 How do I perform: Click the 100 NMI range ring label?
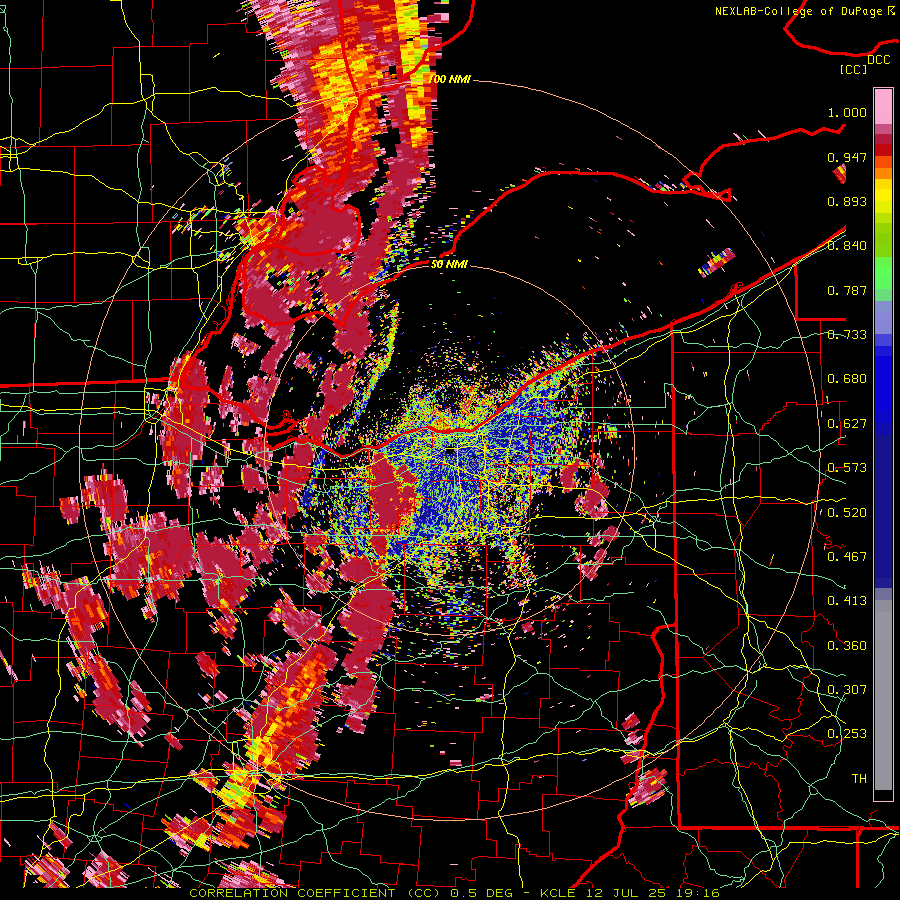(x=449, y=79)
